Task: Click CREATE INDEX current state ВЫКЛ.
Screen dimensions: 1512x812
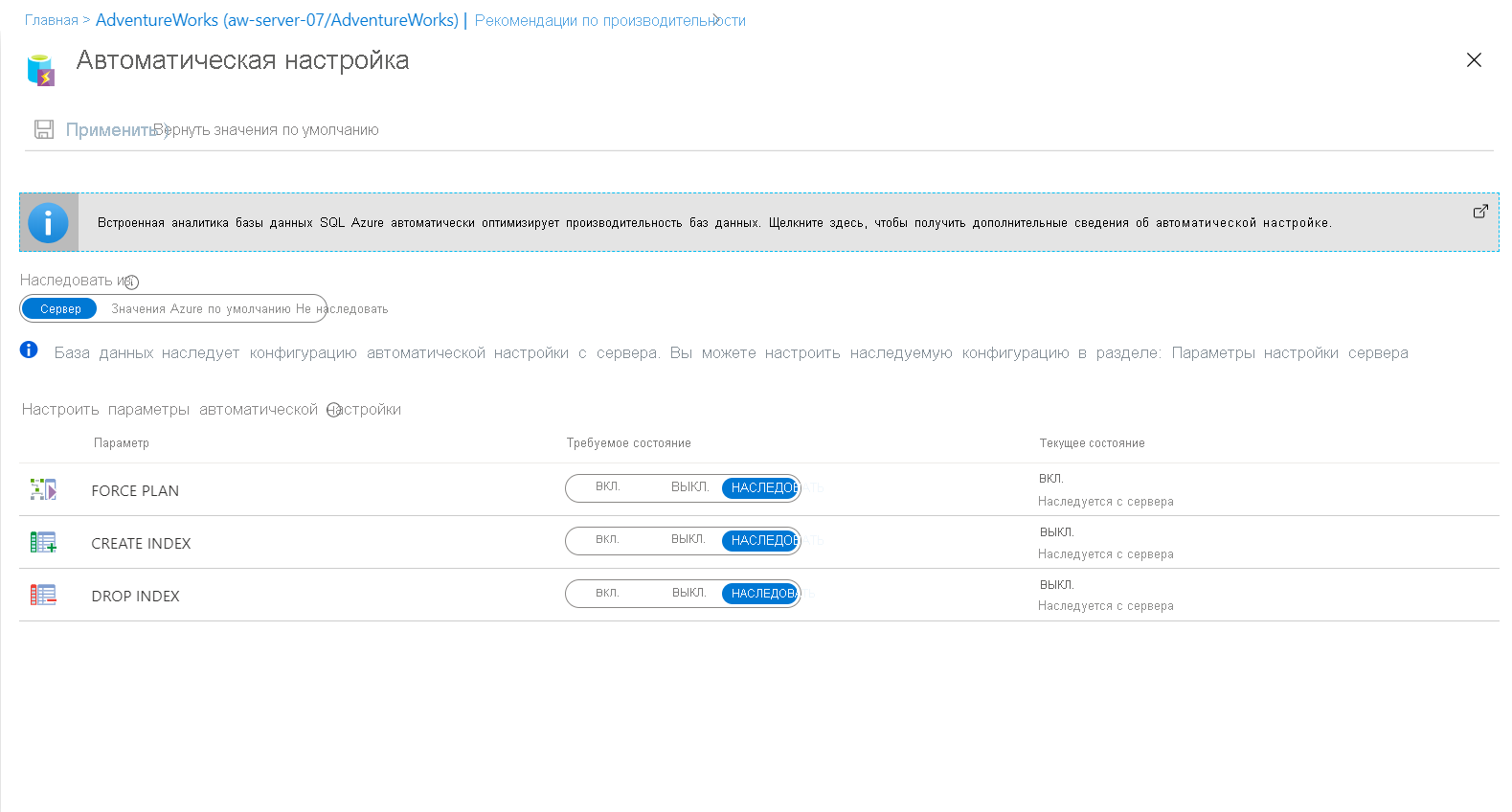Action: coord(1057,532)
